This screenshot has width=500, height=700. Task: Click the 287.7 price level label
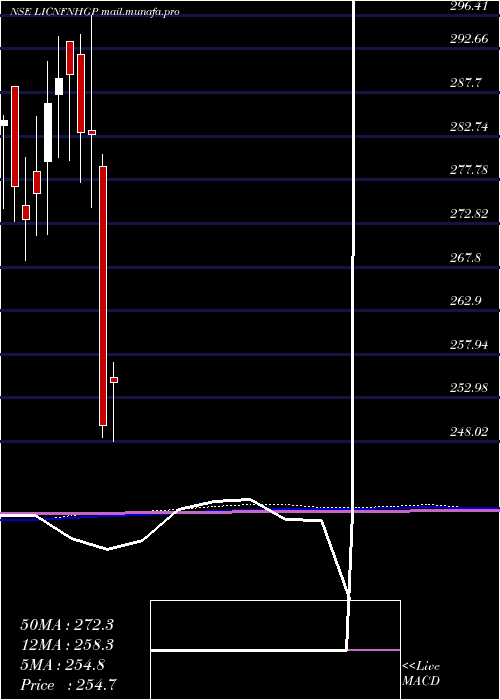pos(466,83)
